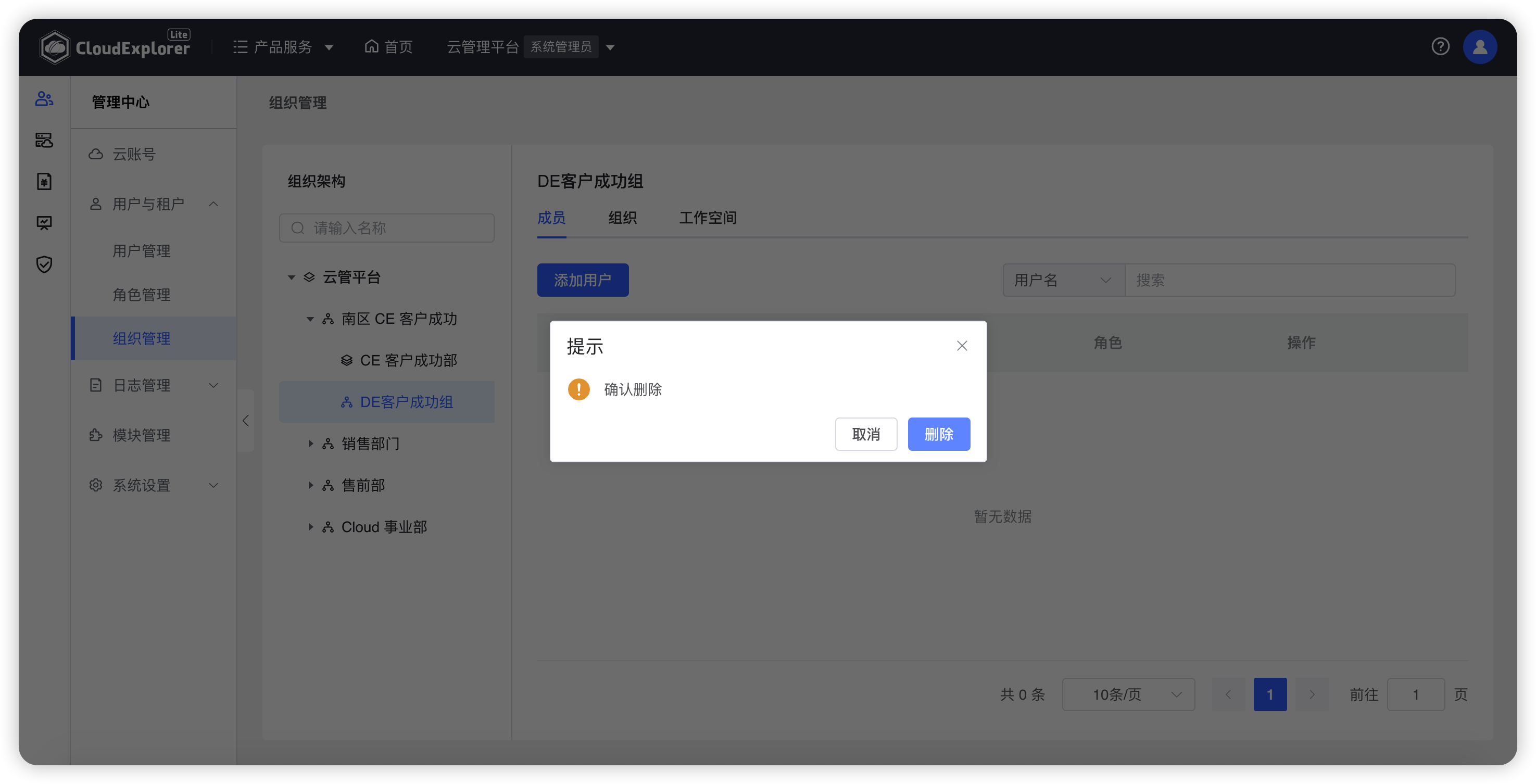Open the 用户名 search field dropdown

[x=1063, y=280]
